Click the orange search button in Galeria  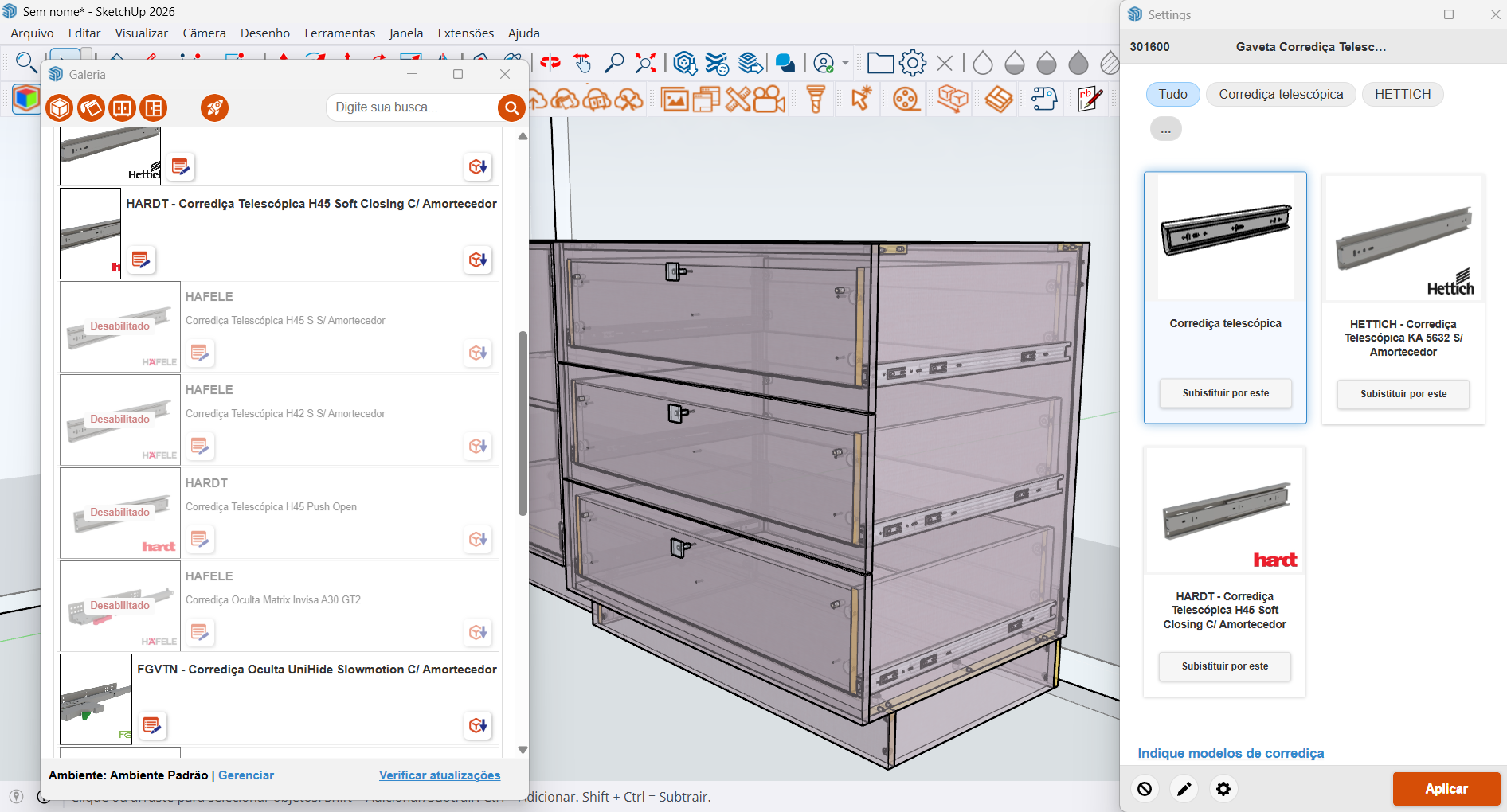(x=511, y=107)
